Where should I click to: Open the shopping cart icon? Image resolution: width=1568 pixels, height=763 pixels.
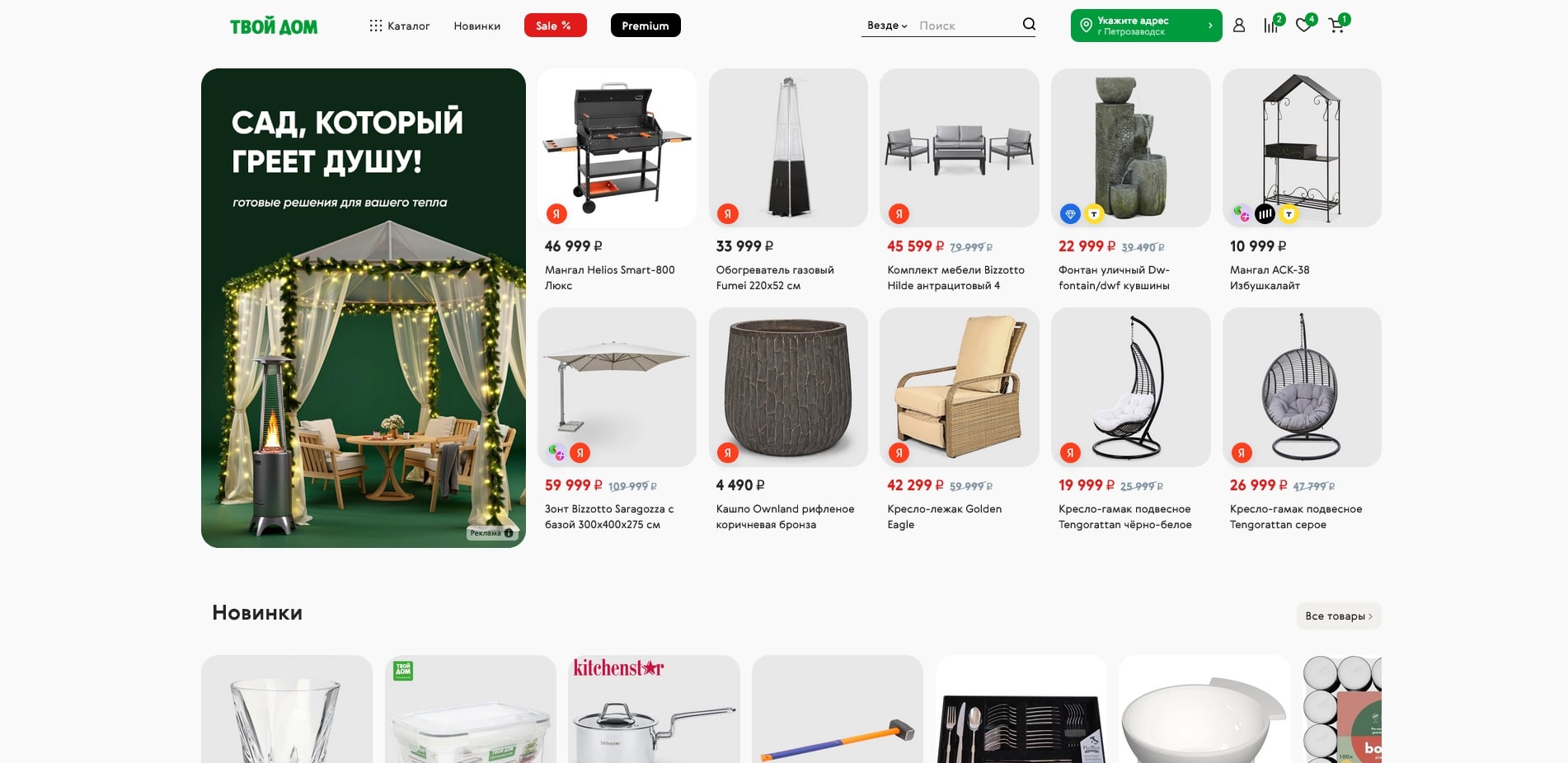[x=1336, y=26]
